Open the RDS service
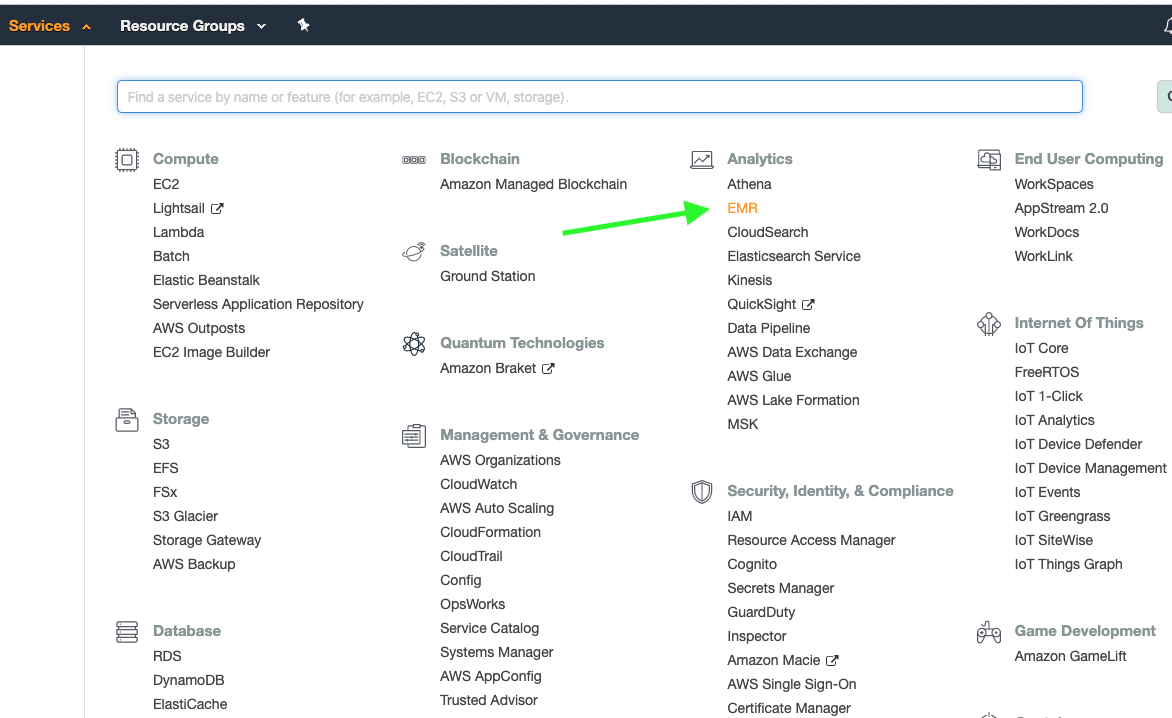 coord(167,656)
